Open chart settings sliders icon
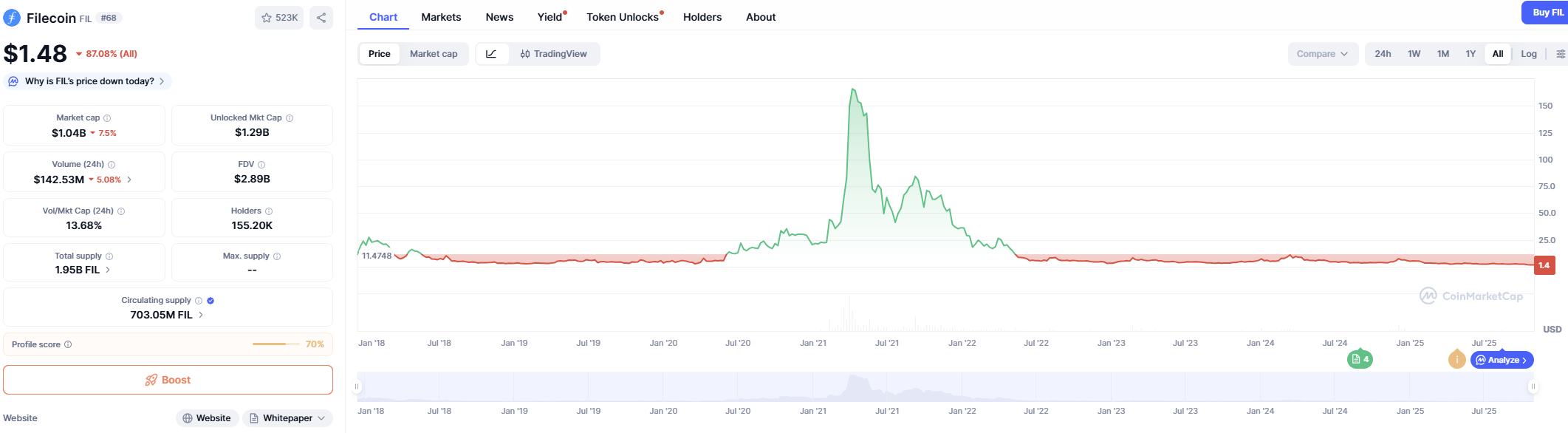This screenshot has width=1568, height=433. 1560,54
